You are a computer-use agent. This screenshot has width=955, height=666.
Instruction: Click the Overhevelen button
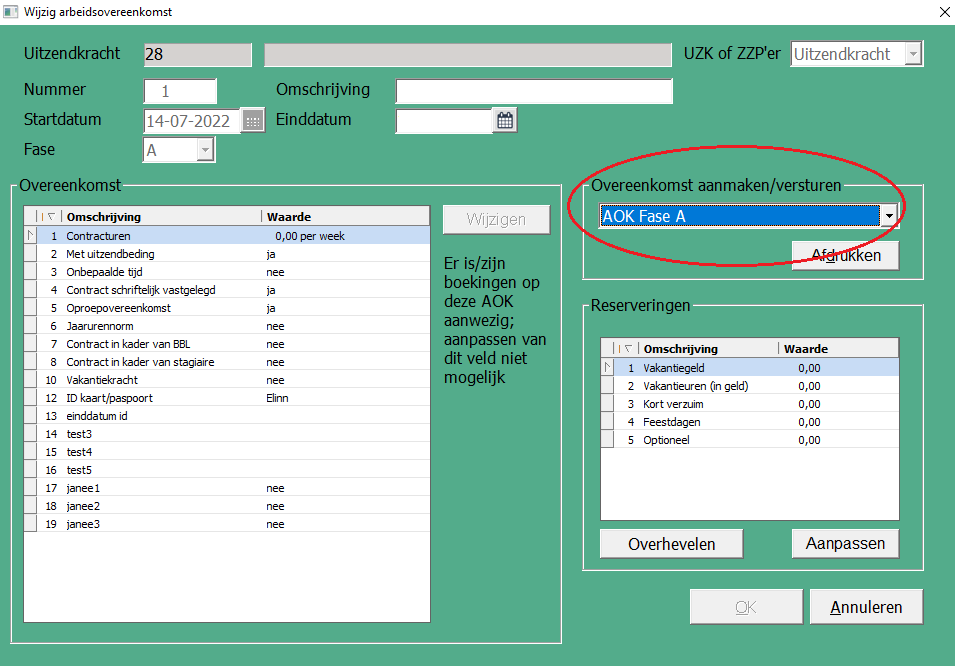(671, 544)
